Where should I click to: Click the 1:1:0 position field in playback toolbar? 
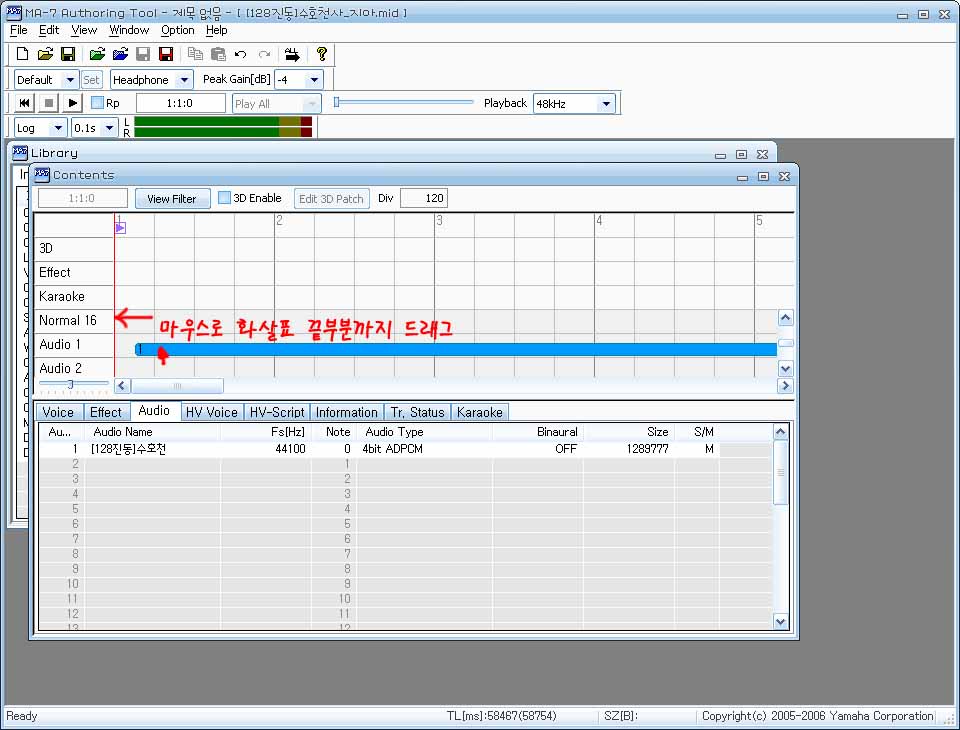click(x=181, y=103)
